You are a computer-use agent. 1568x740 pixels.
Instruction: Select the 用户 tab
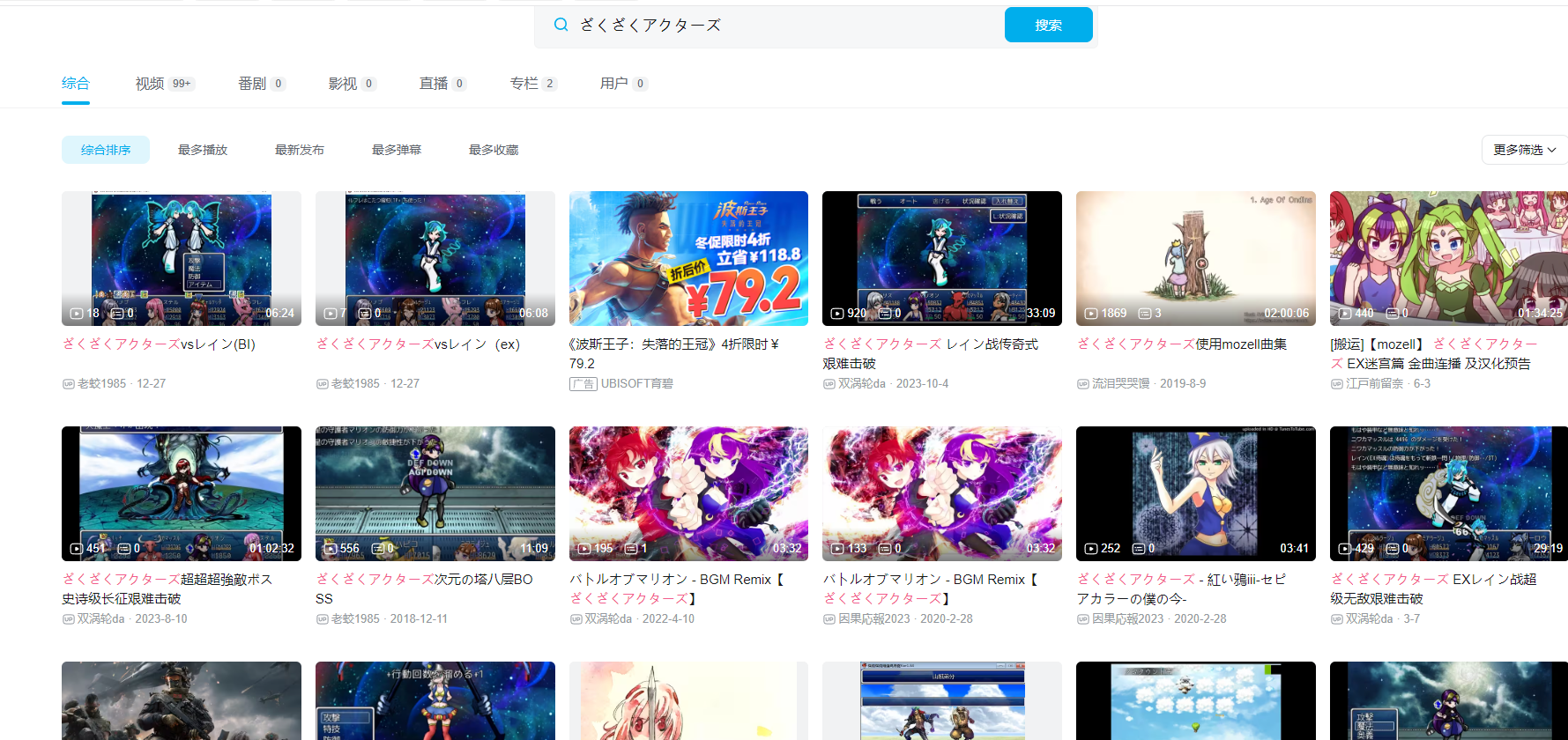[x=614, y=84]
